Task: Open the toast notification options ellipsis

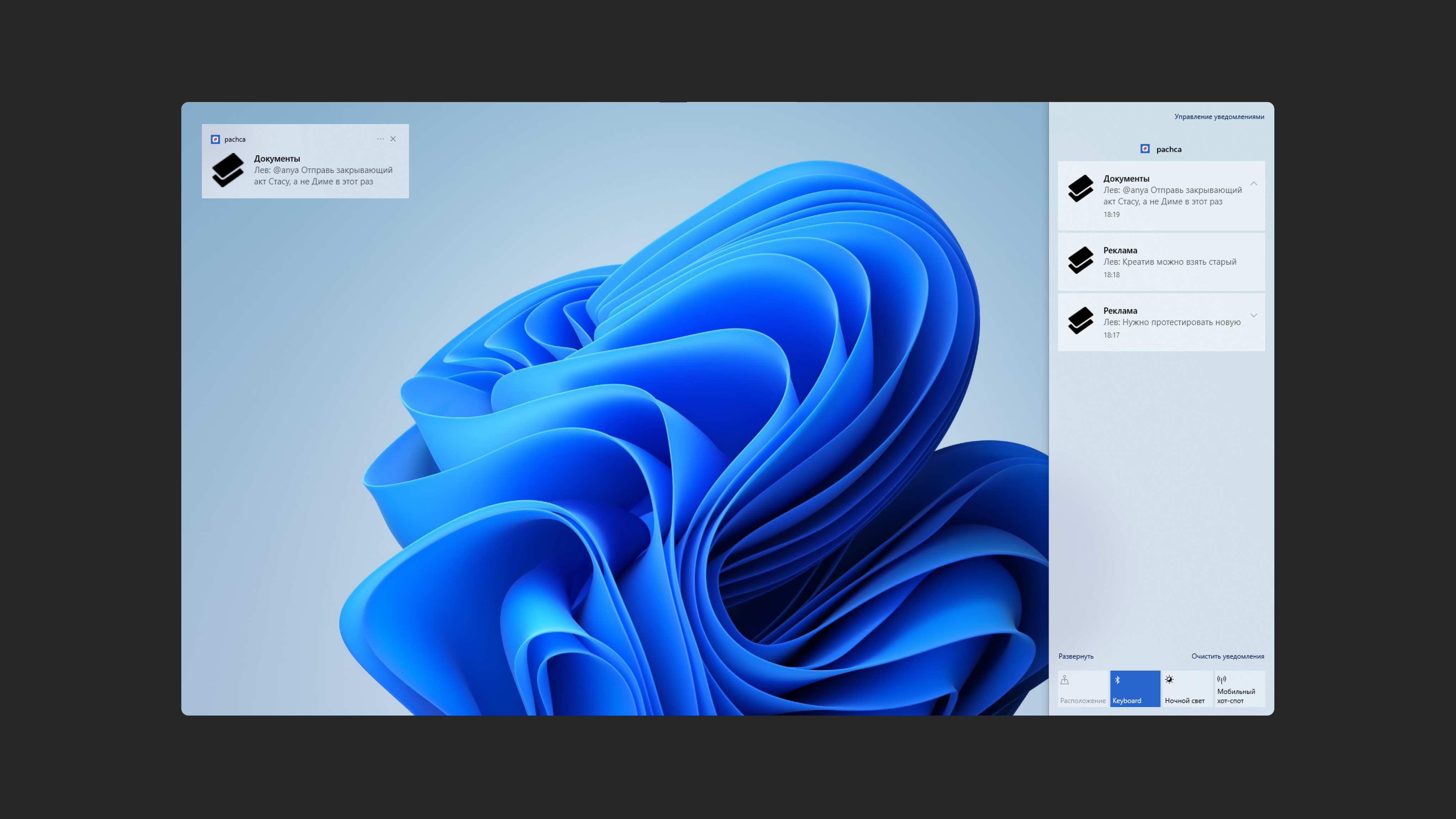Action: [x=380, y=139]
